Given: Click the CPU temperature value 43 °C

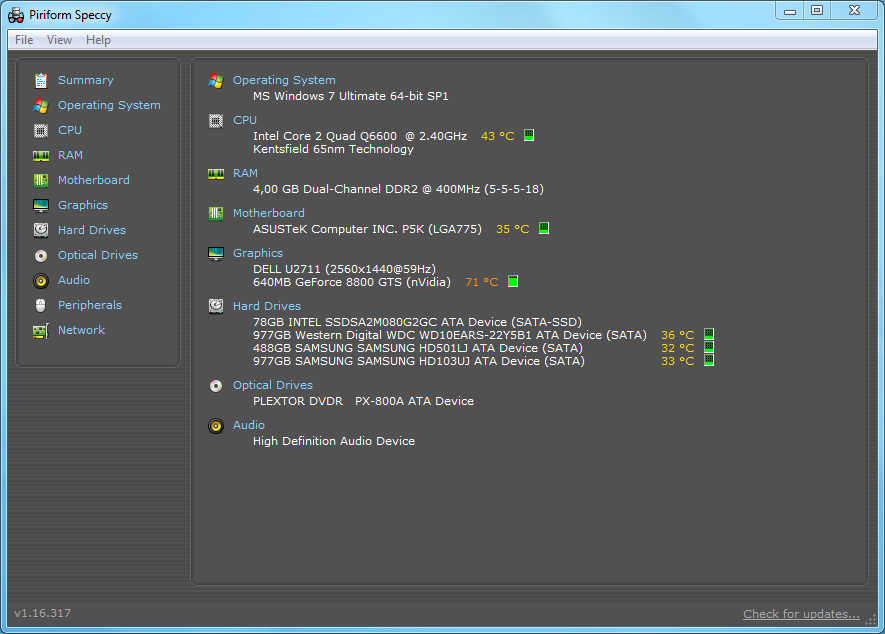Looking at the screenshot, I should (x=497, y=136).
